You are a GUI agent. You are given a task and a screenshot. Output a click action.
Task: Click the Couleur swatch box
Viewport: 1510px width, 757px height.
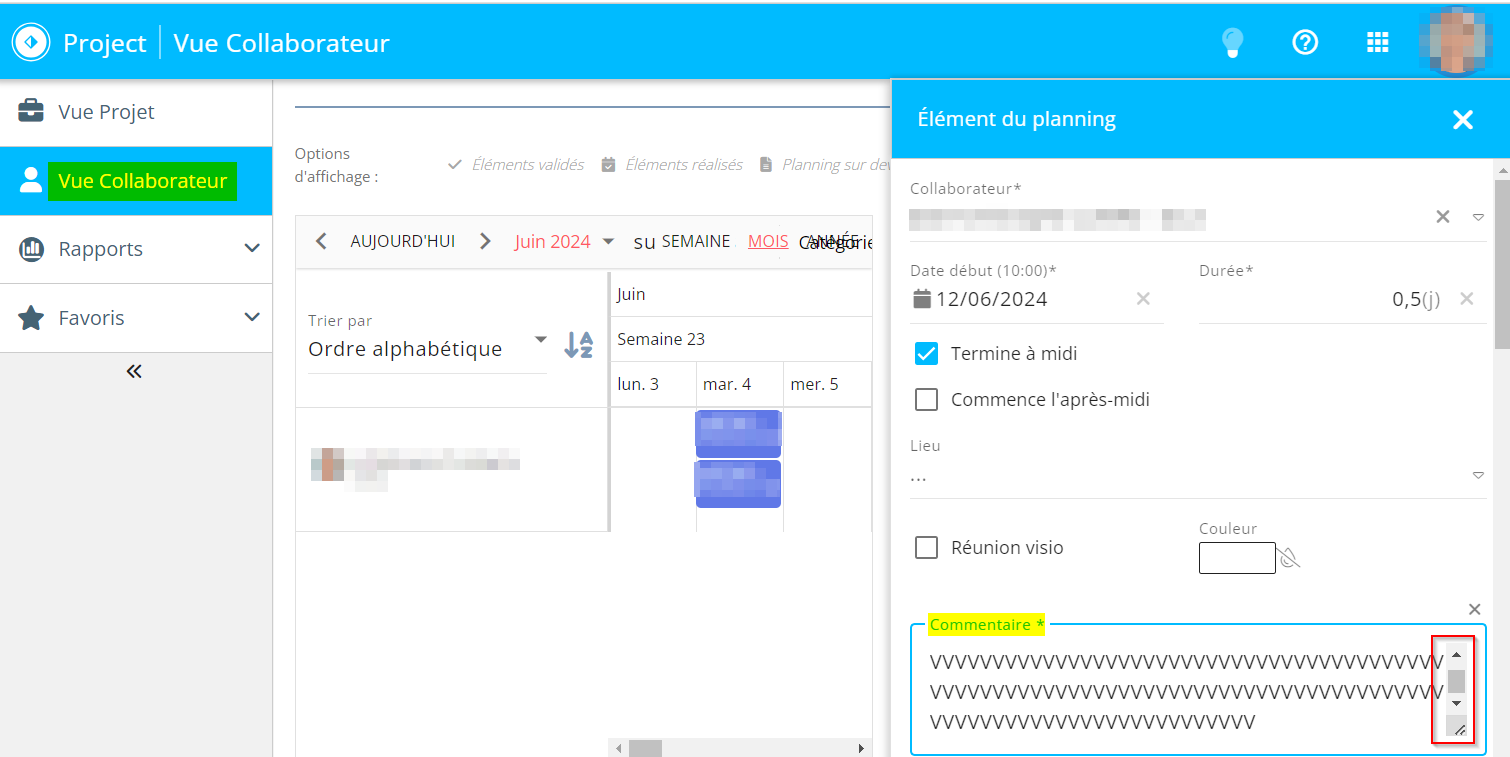point(1237,558)
